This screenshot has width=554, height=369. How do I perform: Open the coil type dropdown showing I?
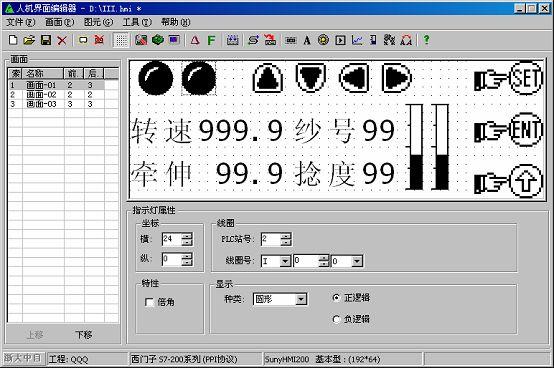[x=285, y=261]
